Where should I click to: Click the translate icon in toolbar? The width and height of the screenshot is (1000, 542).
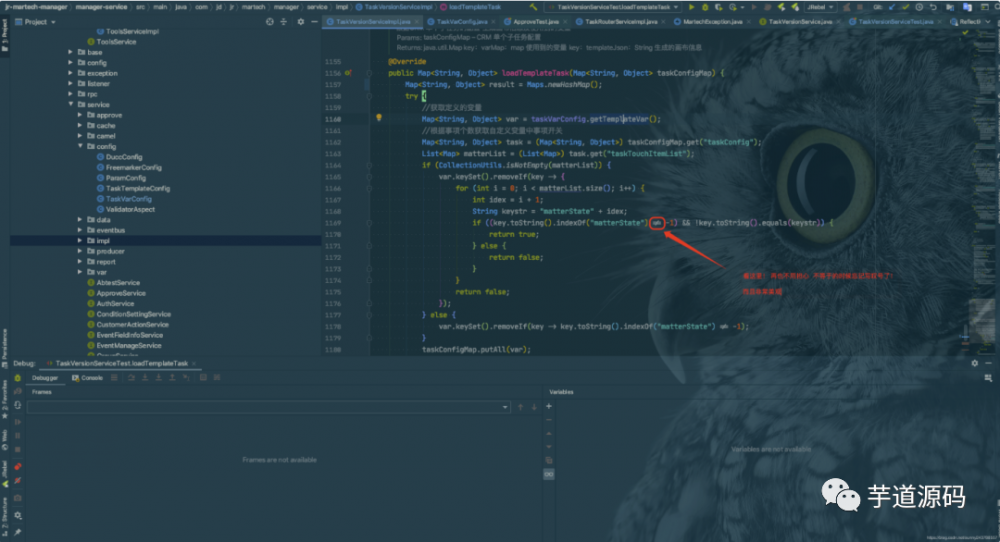(x=967, y=7)
